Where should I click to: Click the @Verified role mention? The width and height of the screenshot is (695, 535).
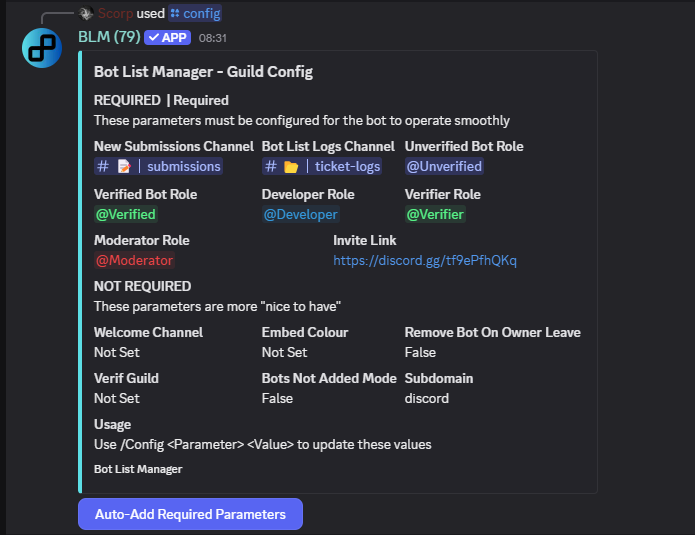[126, 215]
